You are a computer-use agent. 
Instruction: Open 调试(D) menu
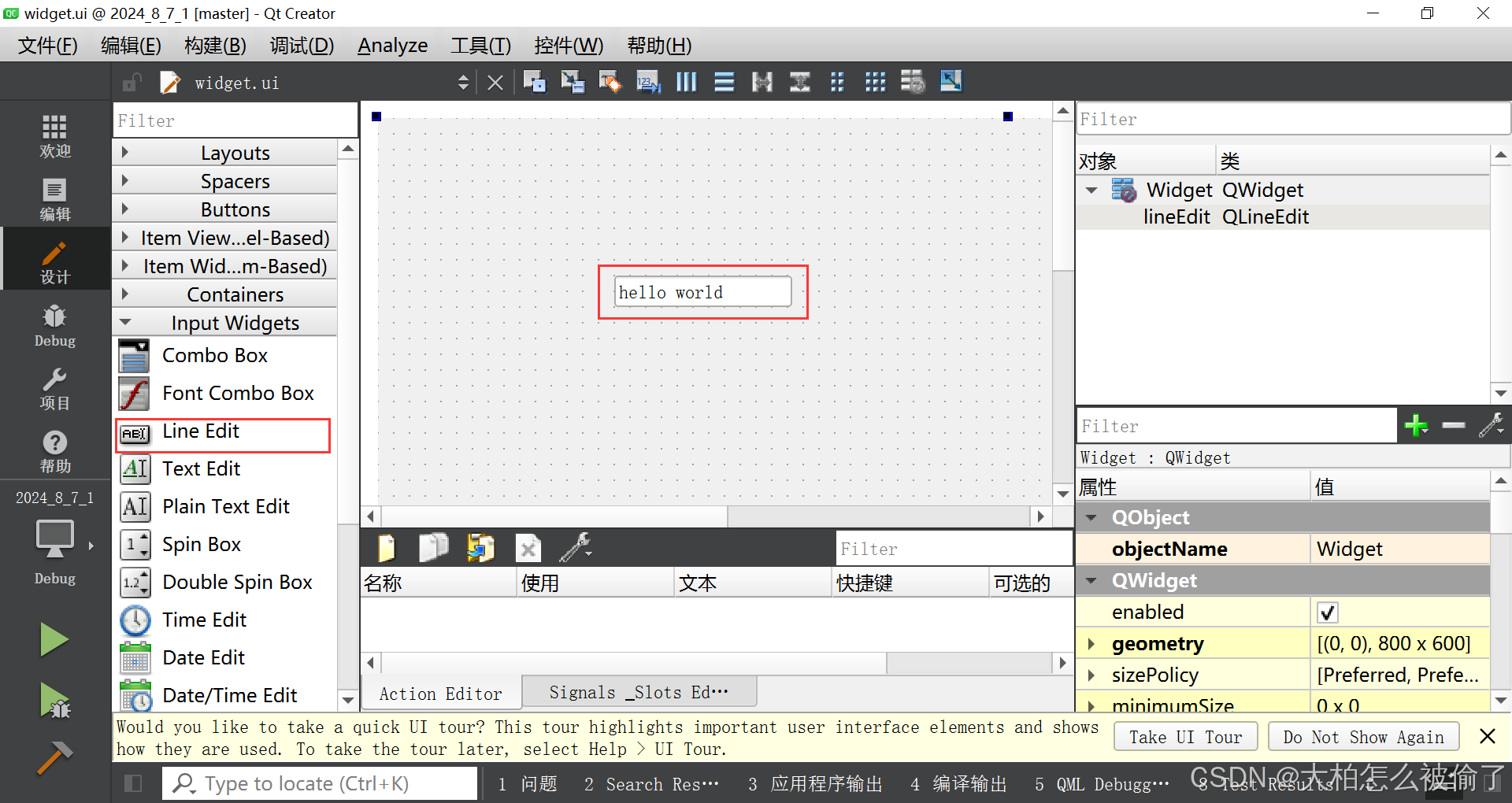pyautogui.click(x=302, y=46)
